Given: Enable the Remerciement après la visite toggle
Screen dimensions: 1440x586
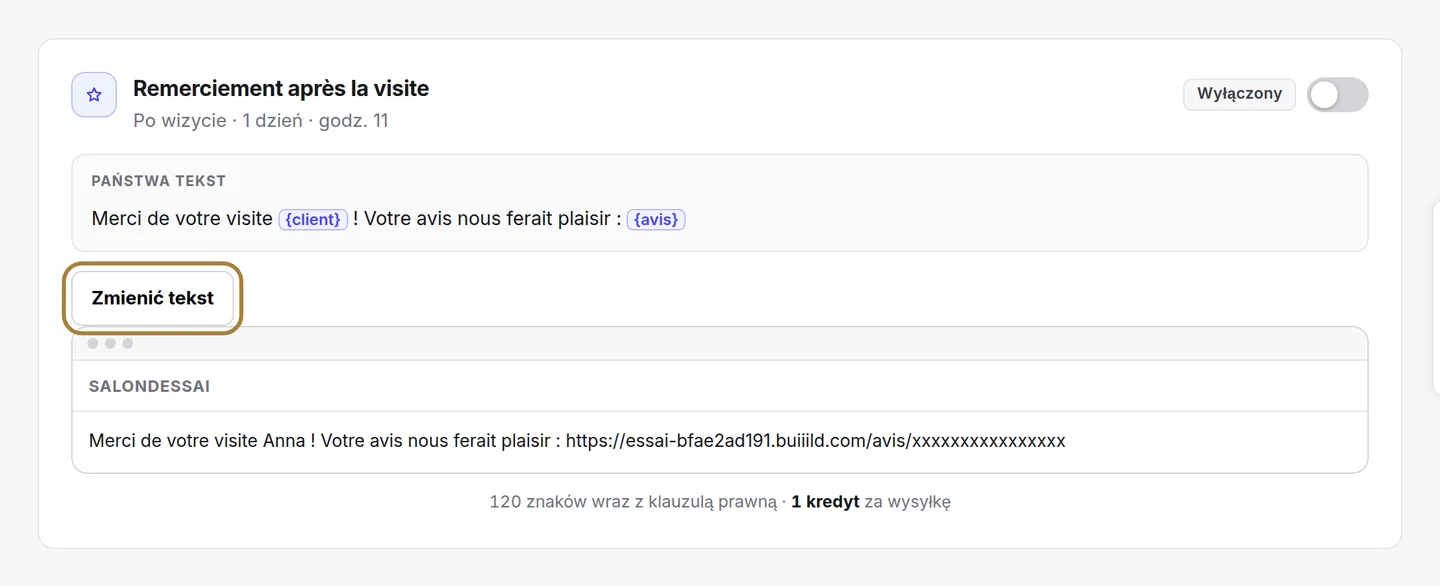Looking at the screenshot, I should [1337, 95].
